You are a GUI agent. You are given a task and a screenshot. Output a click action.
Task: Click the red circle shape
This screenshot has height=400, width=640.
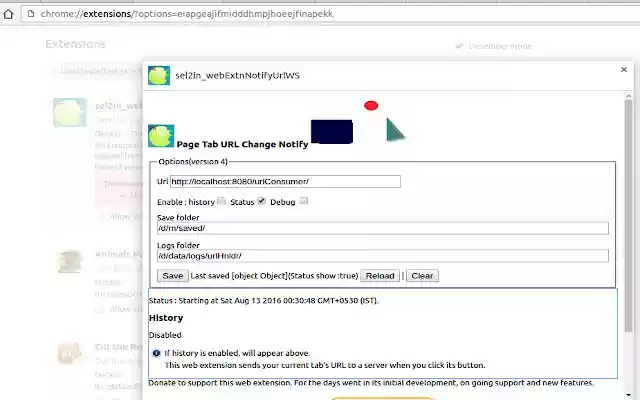pyautogui.click(x=371, y=106)
